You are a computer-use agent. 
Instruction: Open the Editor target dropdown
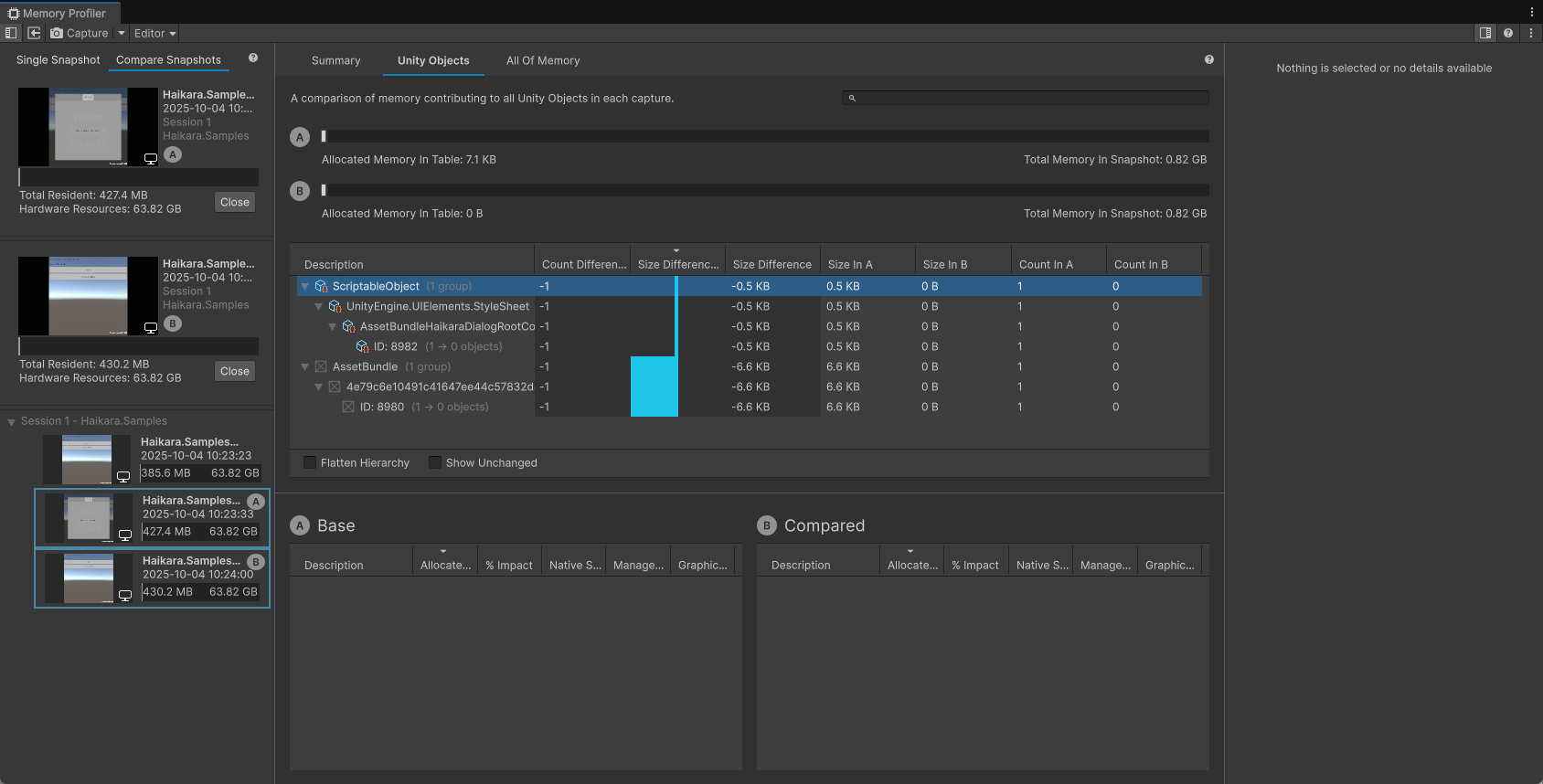coord(154,33)
